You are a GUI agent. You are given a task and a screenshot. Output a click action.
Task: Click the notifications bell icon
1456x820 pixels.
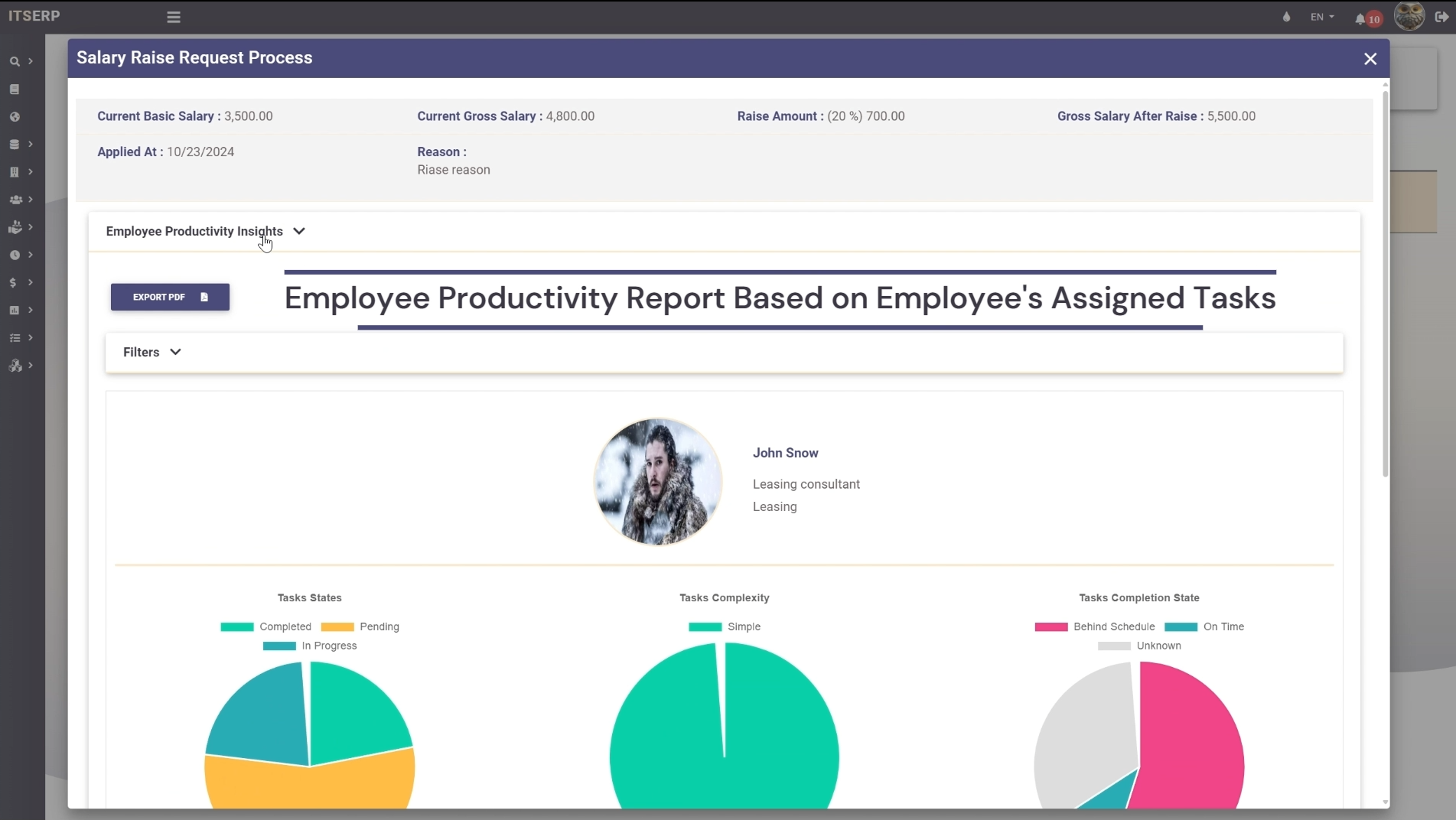(1360, 18)
